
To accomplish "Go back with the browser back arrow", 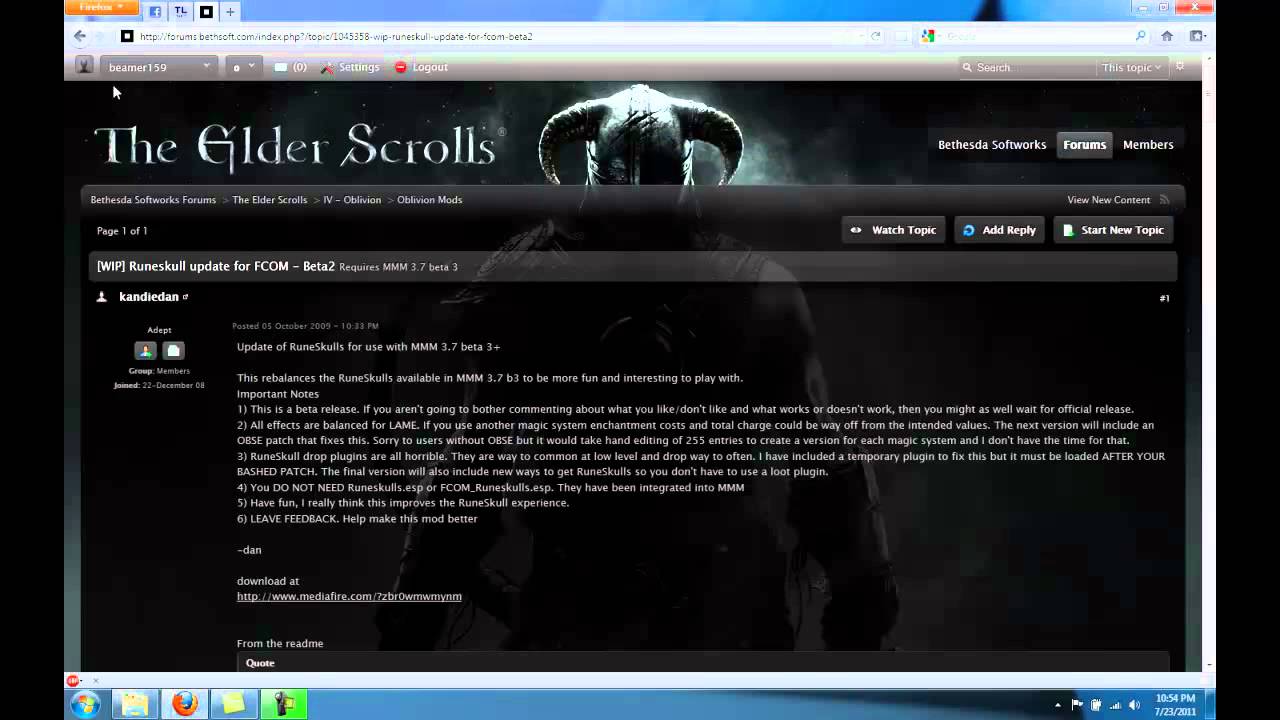I will pyautogui.click(x=80, y=36).
